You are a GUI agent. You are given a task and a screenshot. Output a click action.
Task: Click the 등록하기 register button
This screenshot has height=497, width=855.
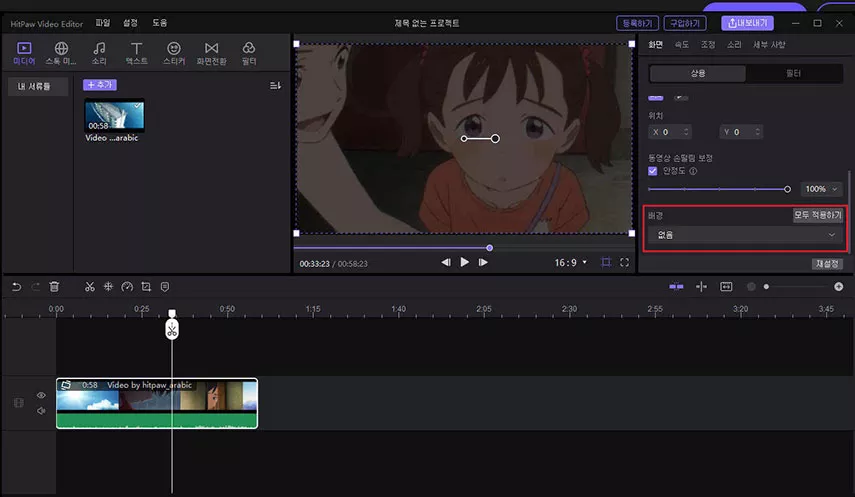637,23
